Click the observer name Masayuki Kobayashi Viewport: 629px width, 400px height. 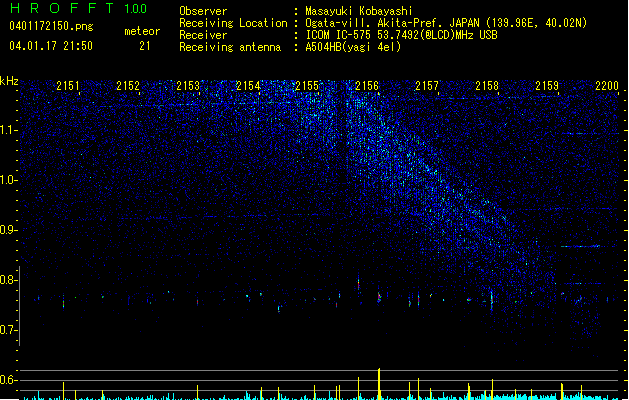point(359,11)
